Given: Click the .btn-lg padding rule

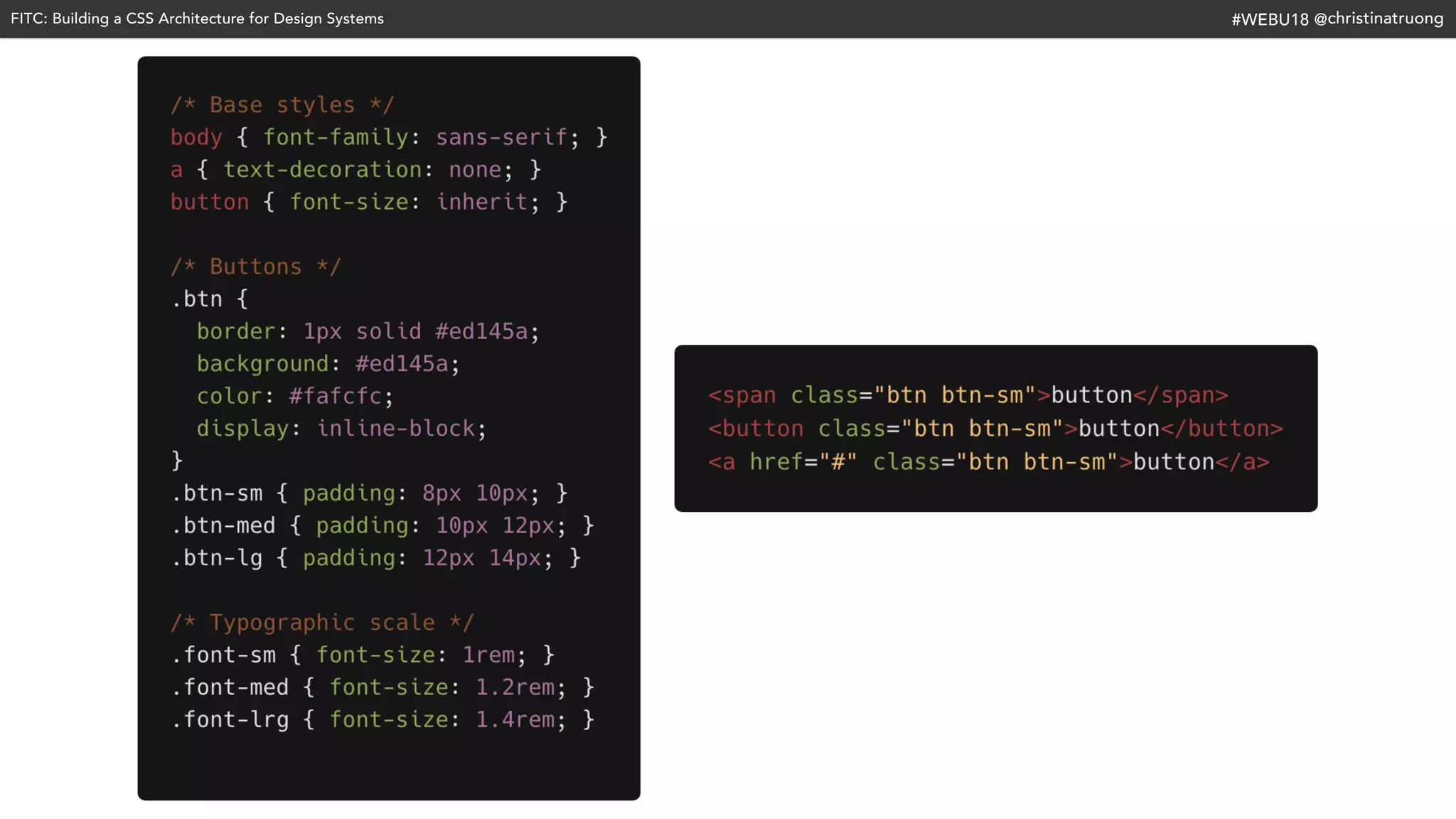Looking at the screenshot, I should [x=375, y=558].
